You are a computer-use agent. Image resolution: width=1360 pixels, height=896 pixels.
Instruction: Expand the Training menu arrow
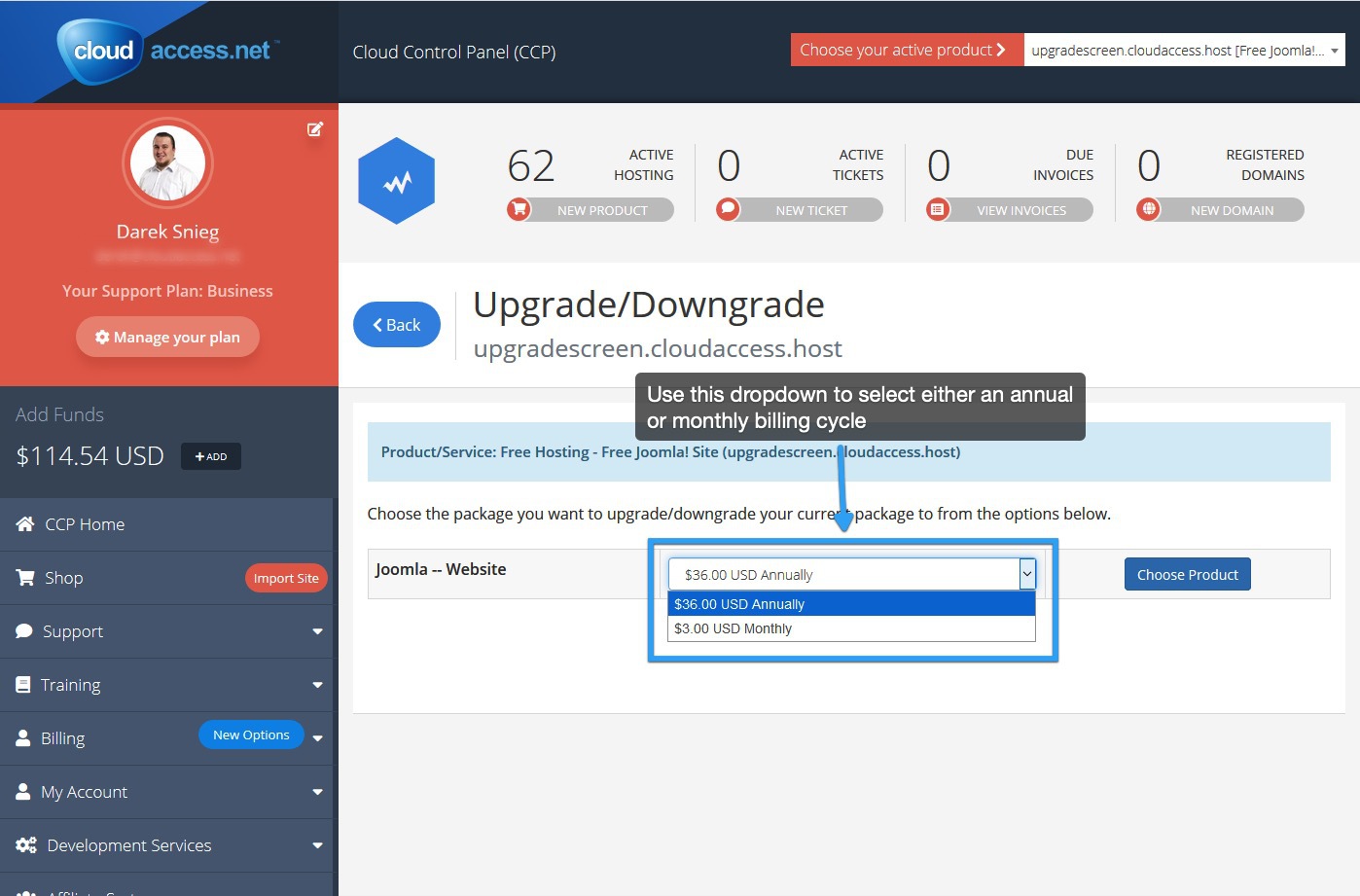(317, 685)
